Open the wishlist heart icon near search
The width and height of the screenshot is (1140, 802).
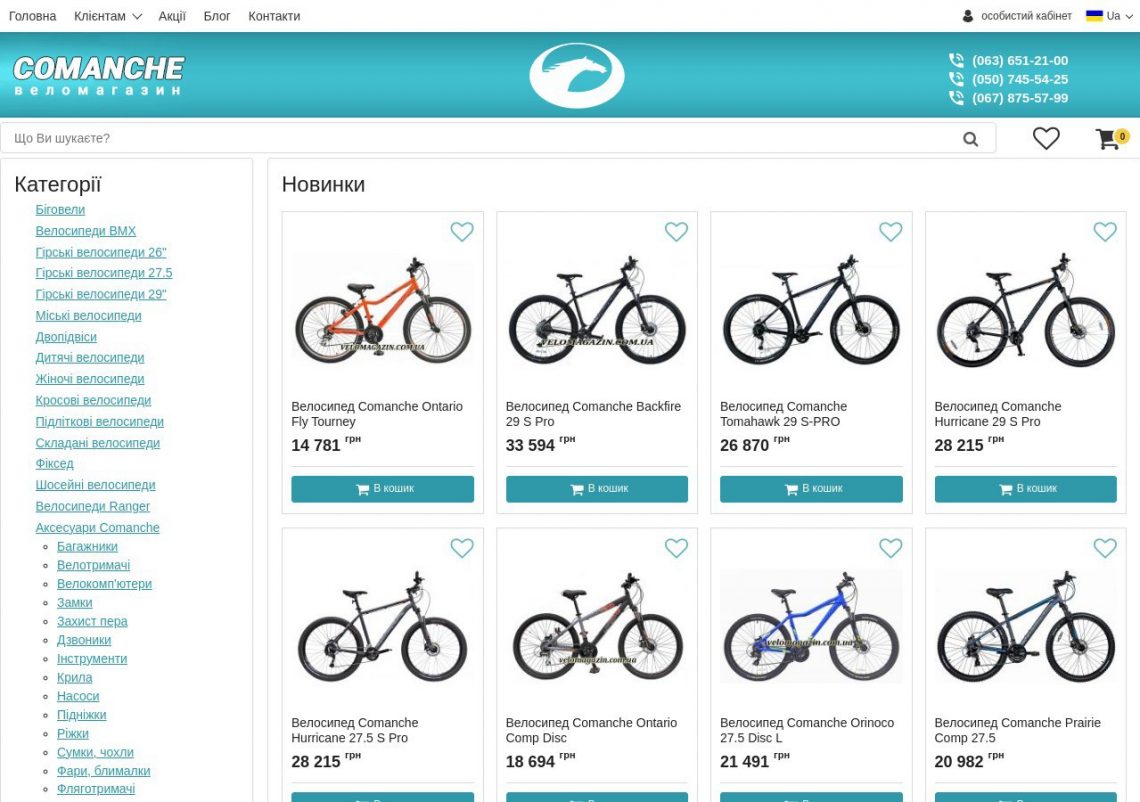tap(1046, 138)
